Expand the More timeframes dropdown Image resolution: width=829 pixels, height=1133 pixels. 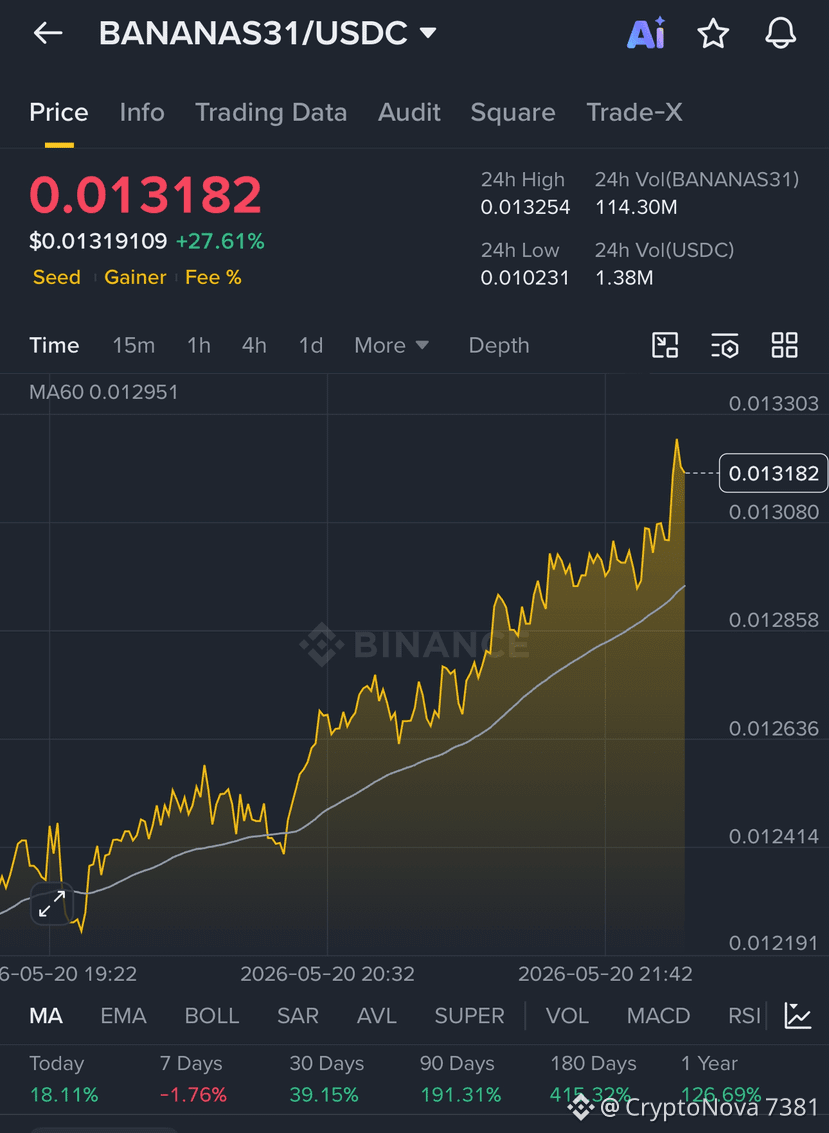pyautogui.click(x=391, y=345)
